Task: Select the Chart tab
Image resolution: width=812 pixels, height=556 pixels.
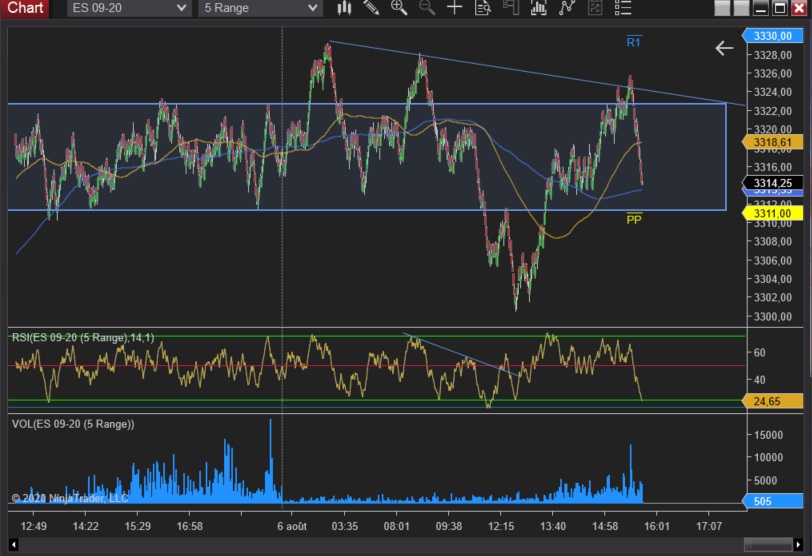Action: coord(25,8)
